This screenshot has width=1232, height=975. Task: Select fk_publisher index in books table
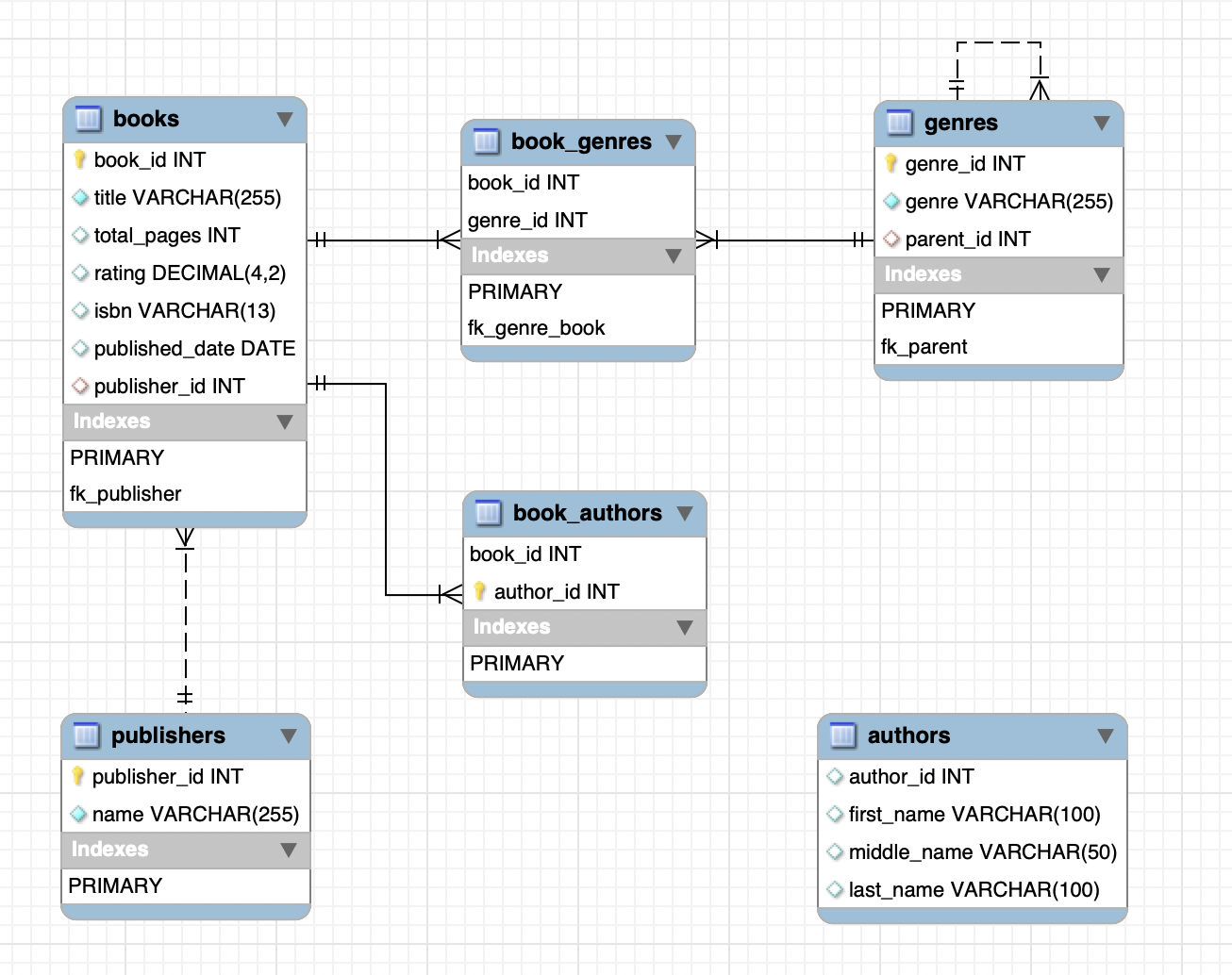(185, 493)
